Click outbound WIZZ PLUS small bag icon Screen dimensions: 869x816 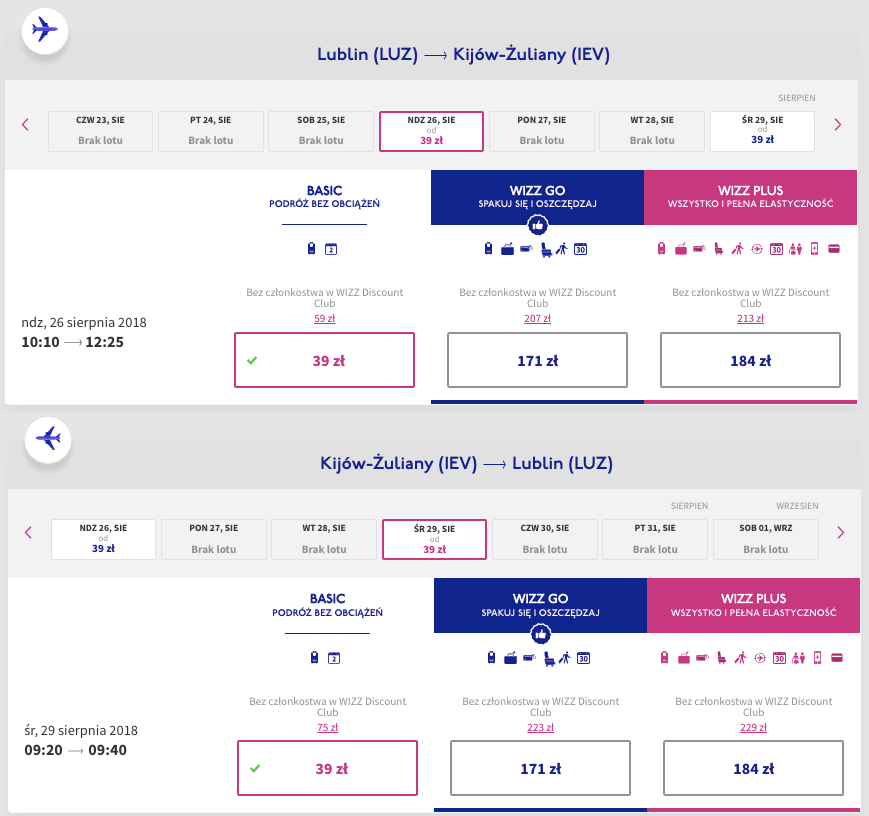(661, 248)
